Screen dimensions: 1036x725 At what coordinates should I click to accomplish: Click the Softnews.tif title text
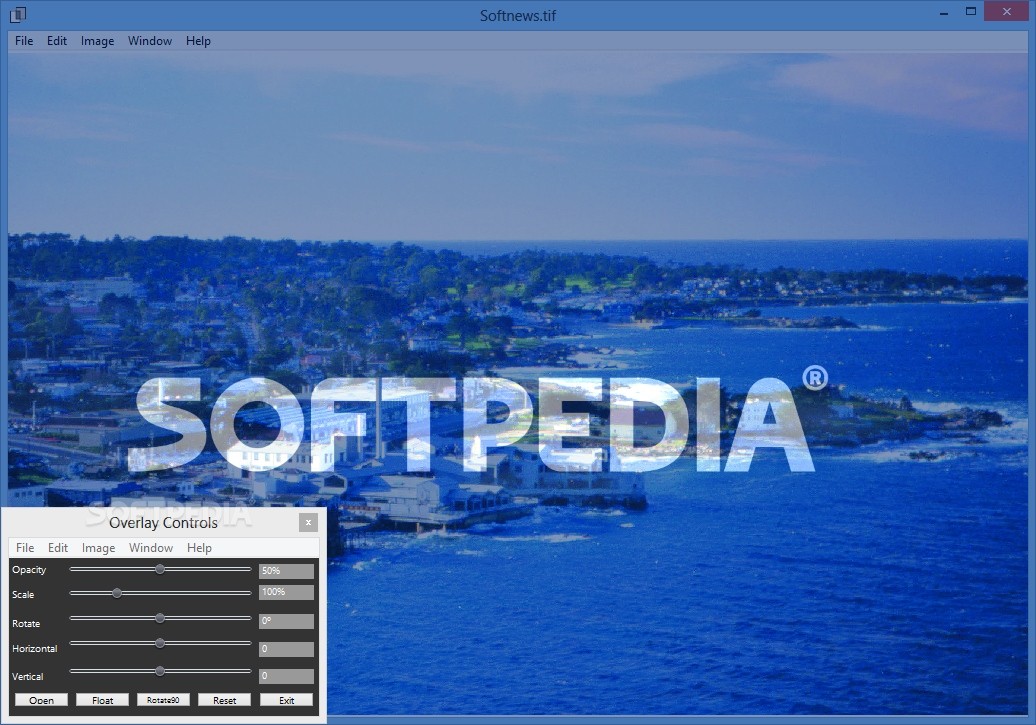[518, 15]
